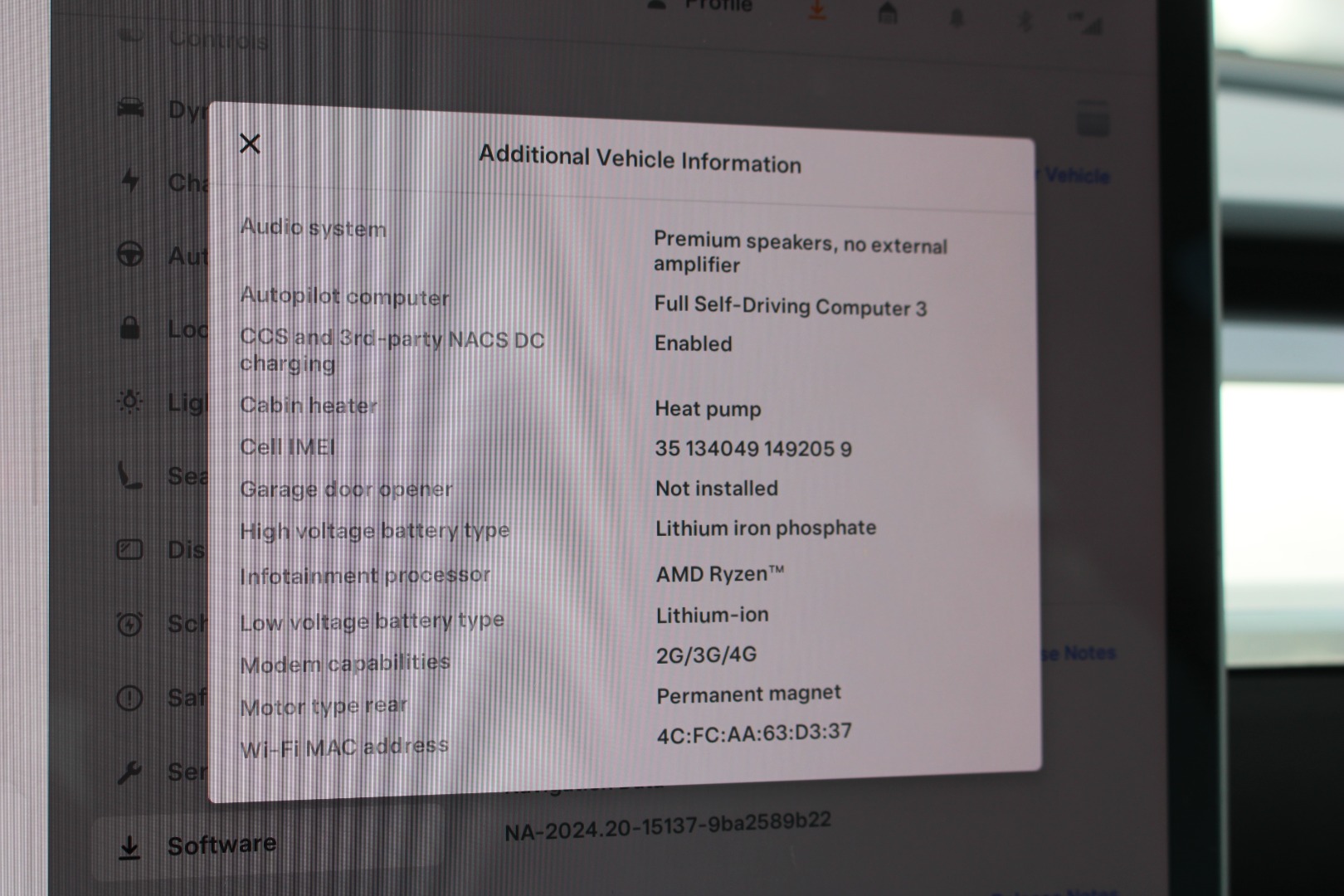Close the Additional Vehicle Information dialog

point(250,144)
